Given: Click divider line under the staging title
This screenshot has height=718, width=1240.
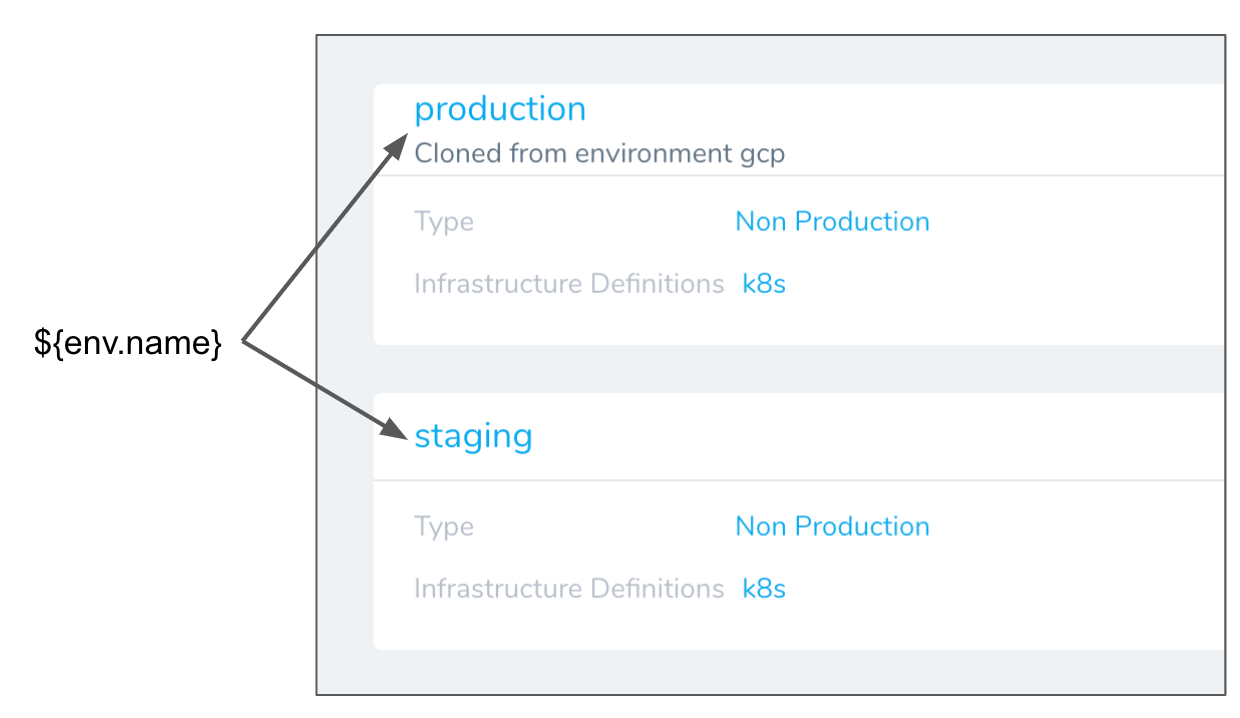Looking at the screenshot, I should pyautogui.click(x=800, y=480).
